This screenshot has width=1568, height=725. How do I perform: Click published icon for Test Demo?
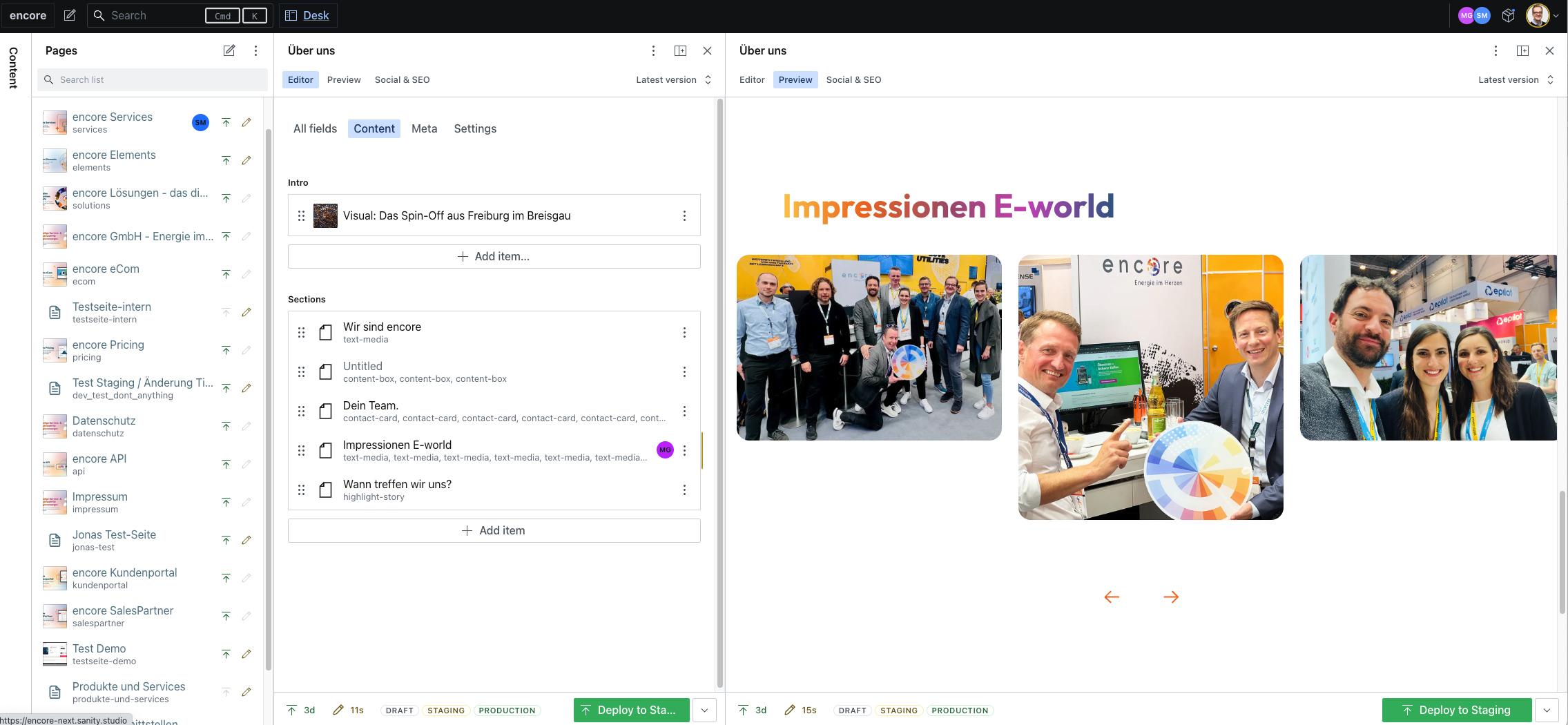226,654
